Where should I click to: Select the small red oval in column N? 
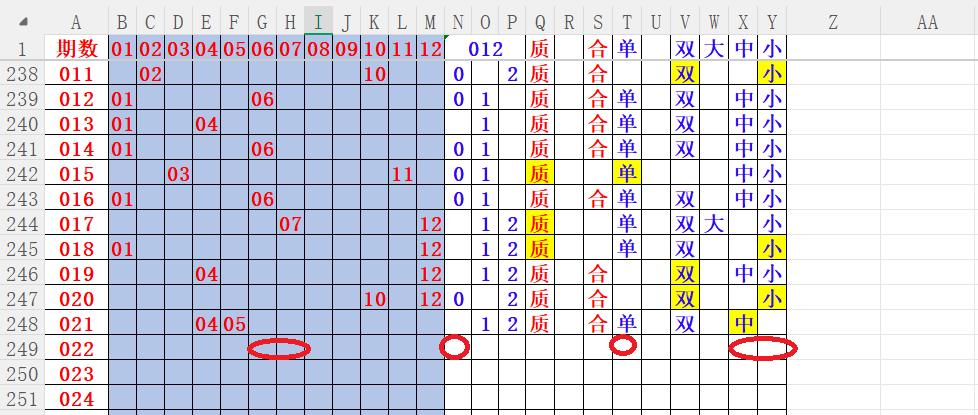point(454,347)
